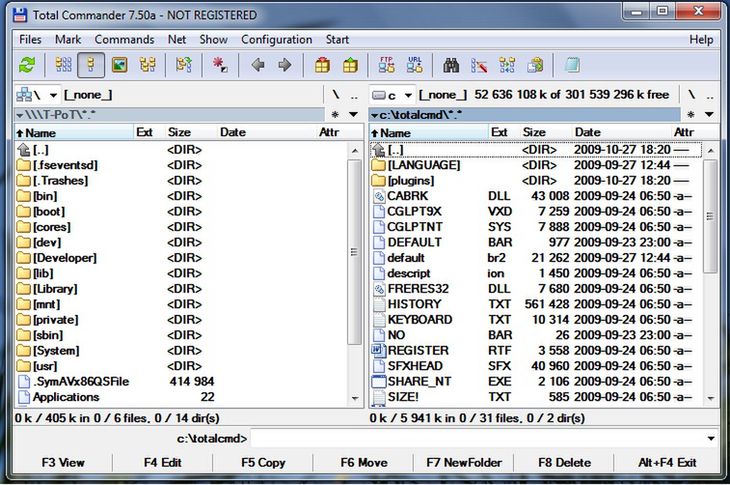Click the command line input field
Screen dimensions: 730x485
tap(478, 438)
